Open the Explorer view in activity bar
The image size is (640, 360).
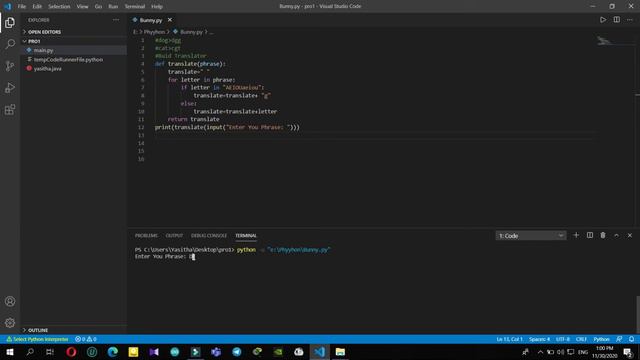pyautogui.click(x=10, y=22)
